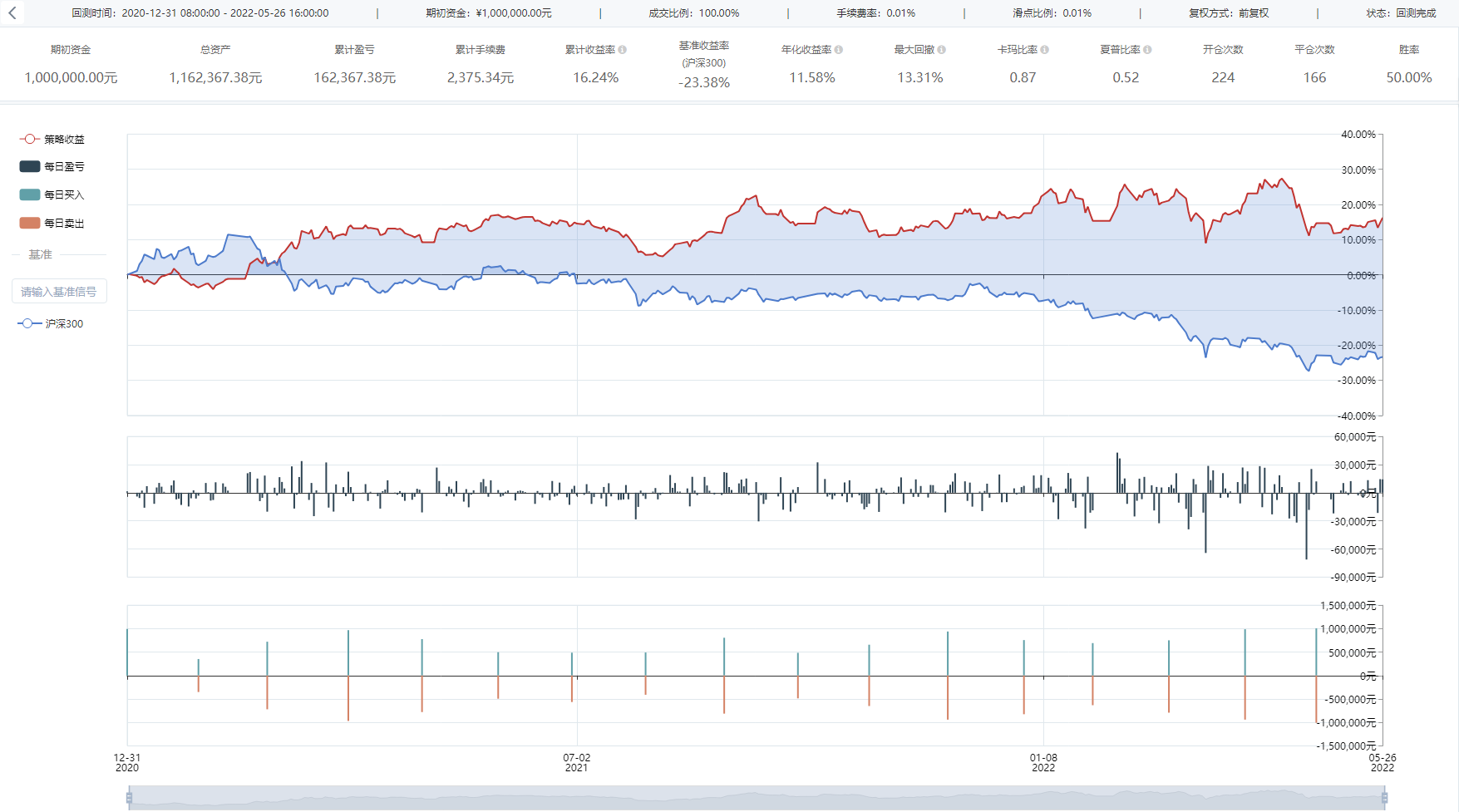This screenshot has height=812, width=1459.
Task: Click the max drawdown value 13.31%
Action: pyautogui.click(x=920, y=77)
